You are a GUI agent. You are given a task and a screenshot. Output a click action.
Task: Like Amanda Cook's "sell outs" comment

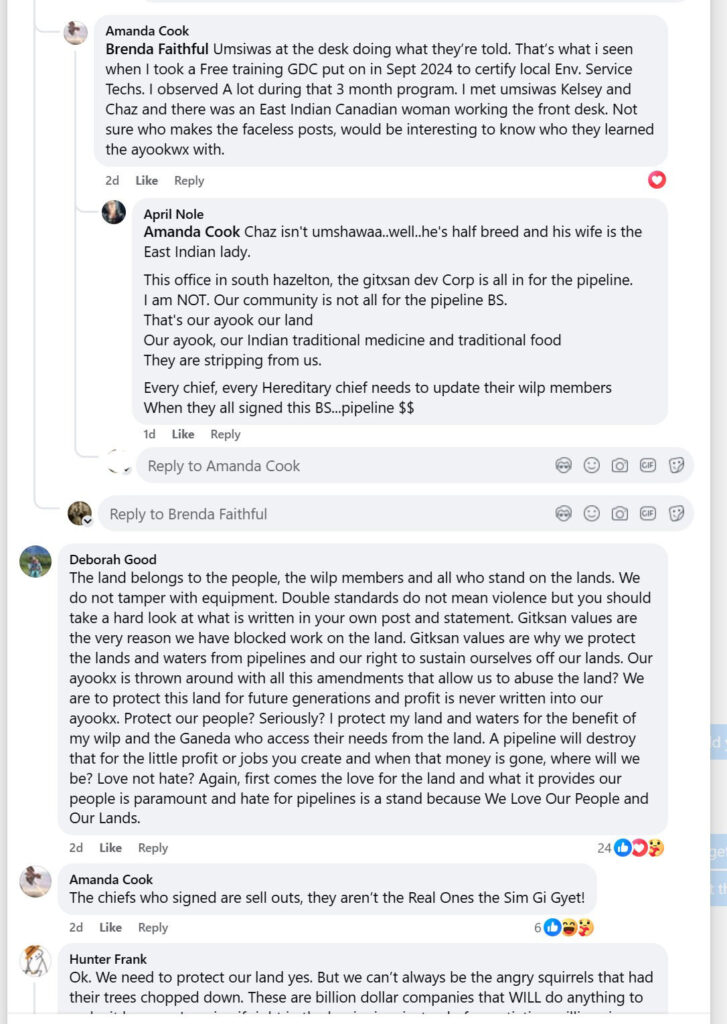111,927
